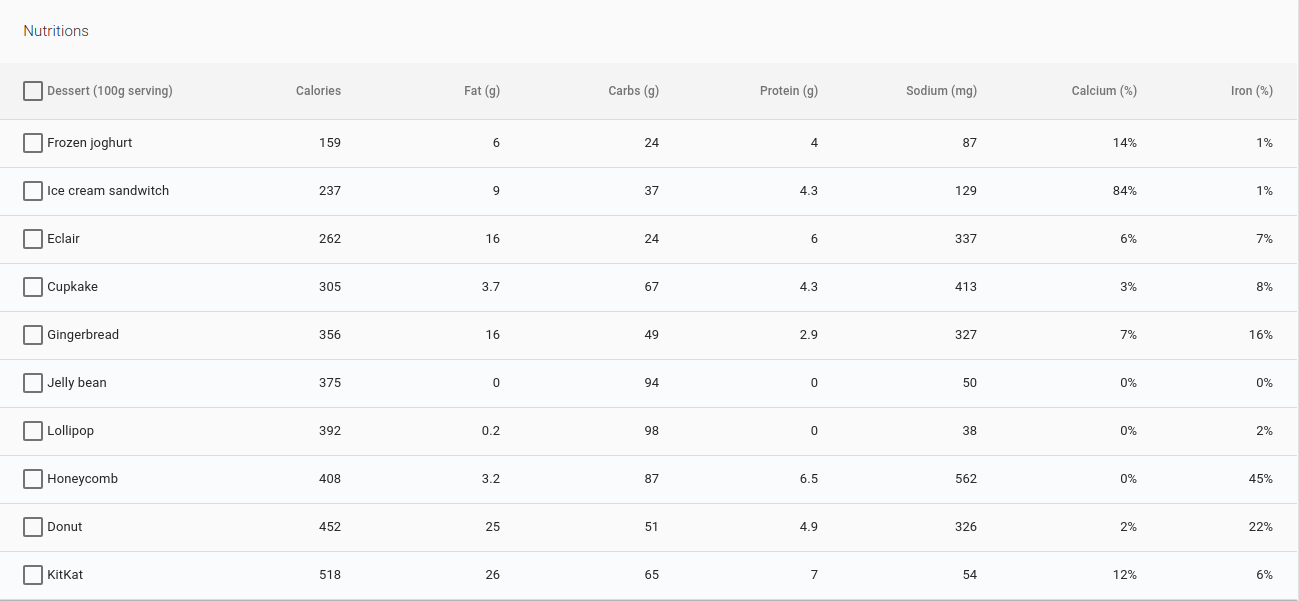Toggle the select-all checkbox in header
The width and height of the screenshot is (1299, 601).
pyautogui.click(x=33, y=91)
